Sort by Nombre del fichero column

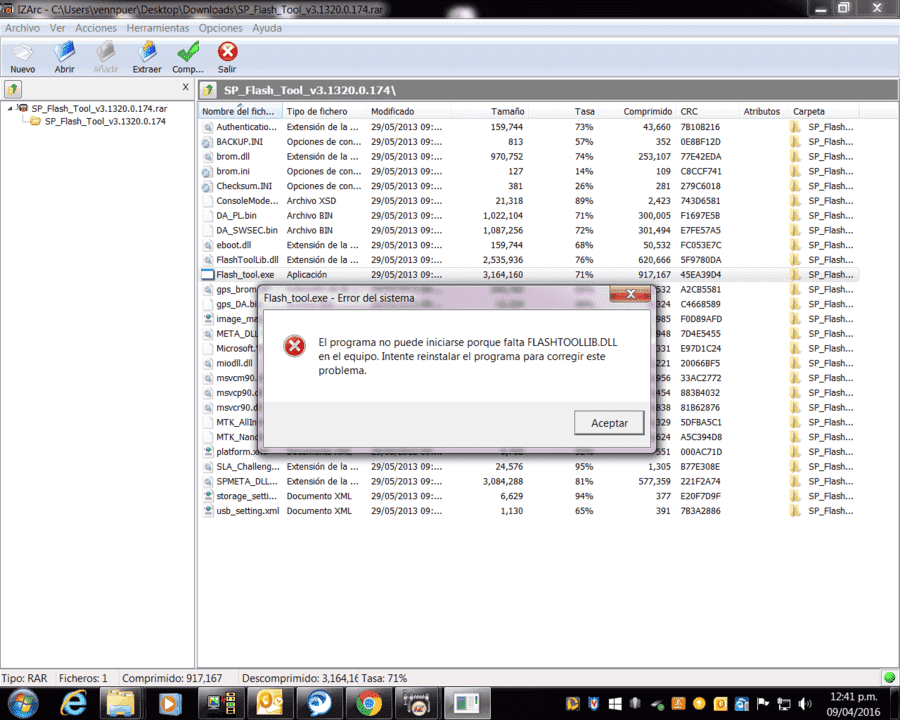coord(240,111)
